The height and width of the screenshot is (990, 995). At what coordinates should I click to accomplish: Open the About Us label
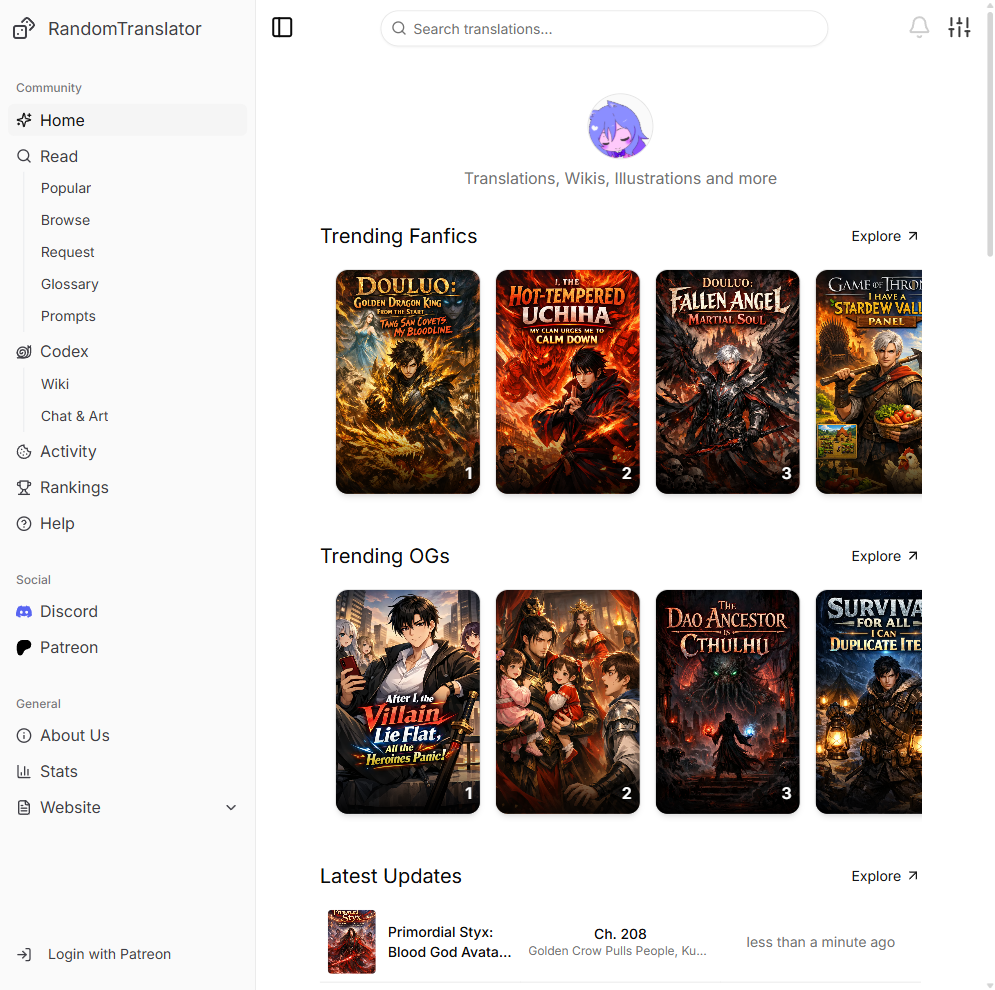coord(75,736)
